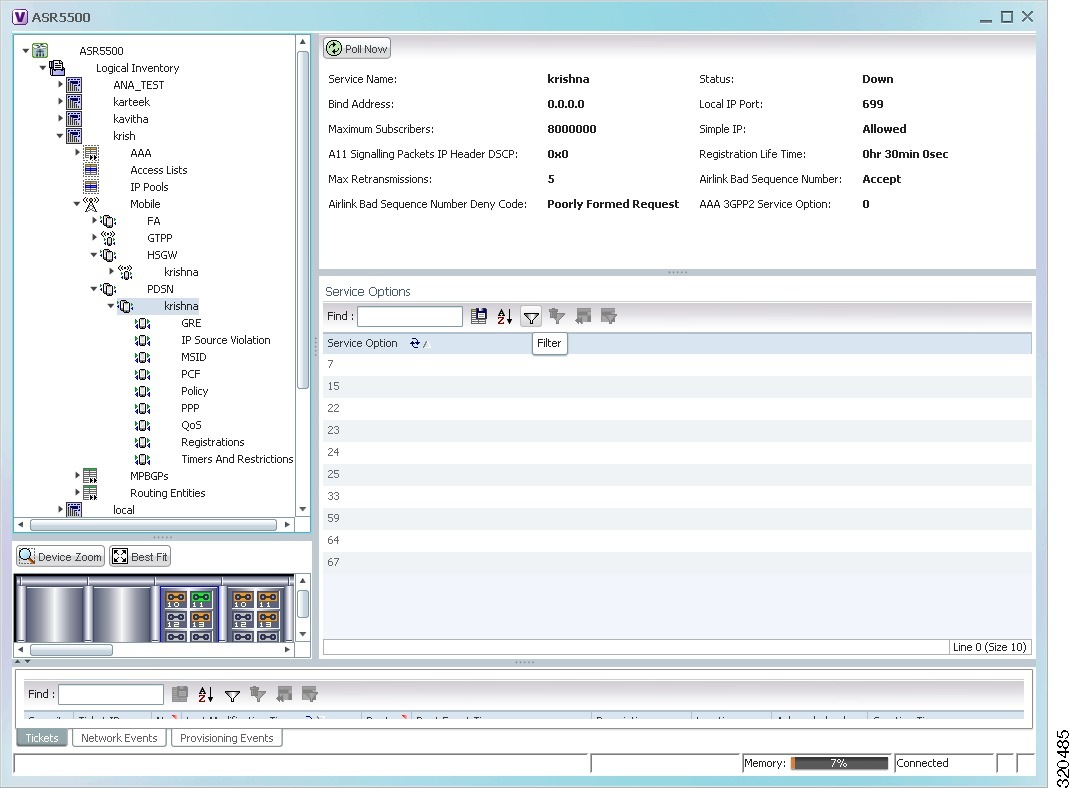Click clear filter icon in Service Options toolbar

tap(557, 316)
